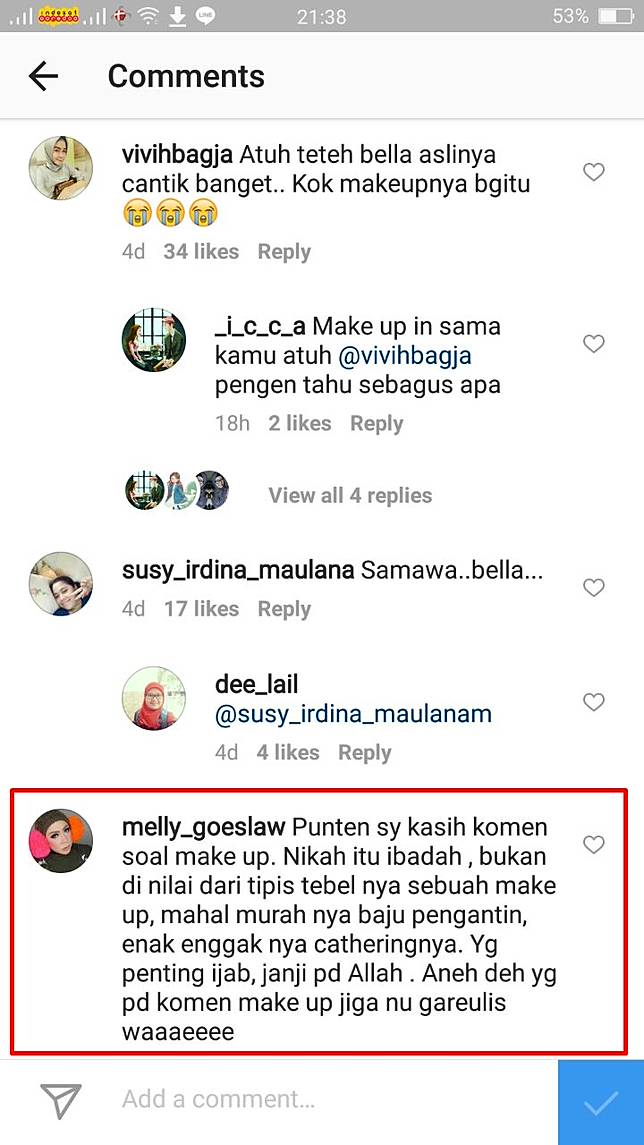Tap the battery icon in status bar
The width and height of the screenshot is (644, 1145).
(x=615, y=16)
